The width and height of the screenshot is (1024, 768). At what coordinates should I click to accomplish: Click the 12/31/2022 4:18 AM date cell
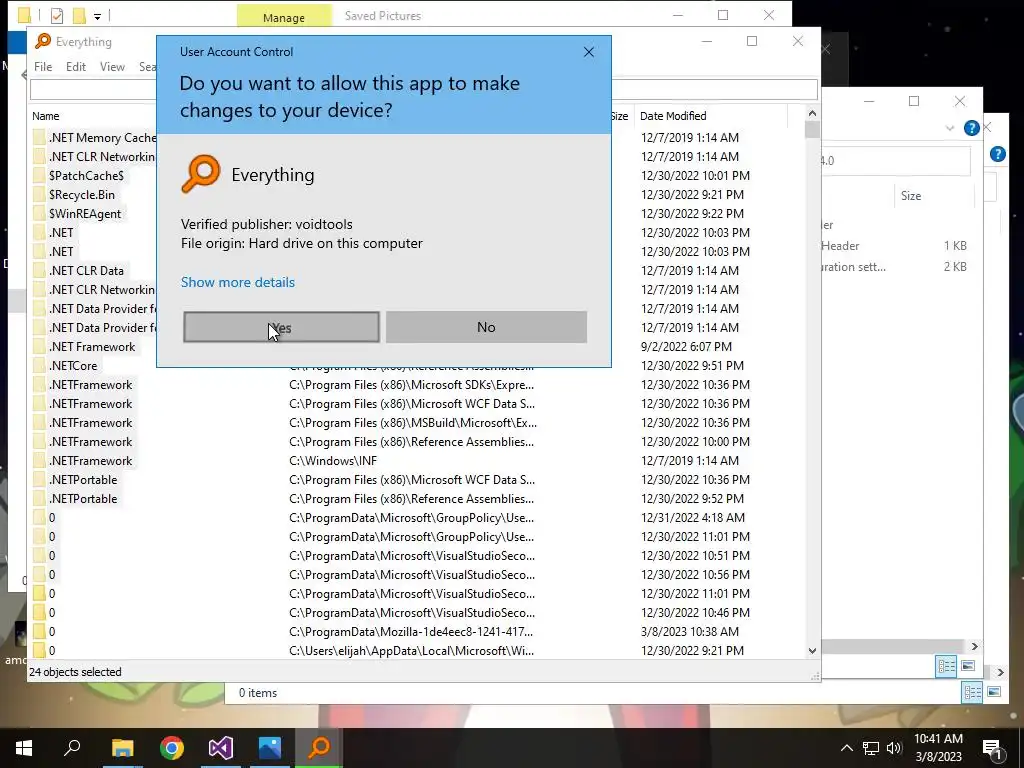pyautogui.click(x=692, y=518)
